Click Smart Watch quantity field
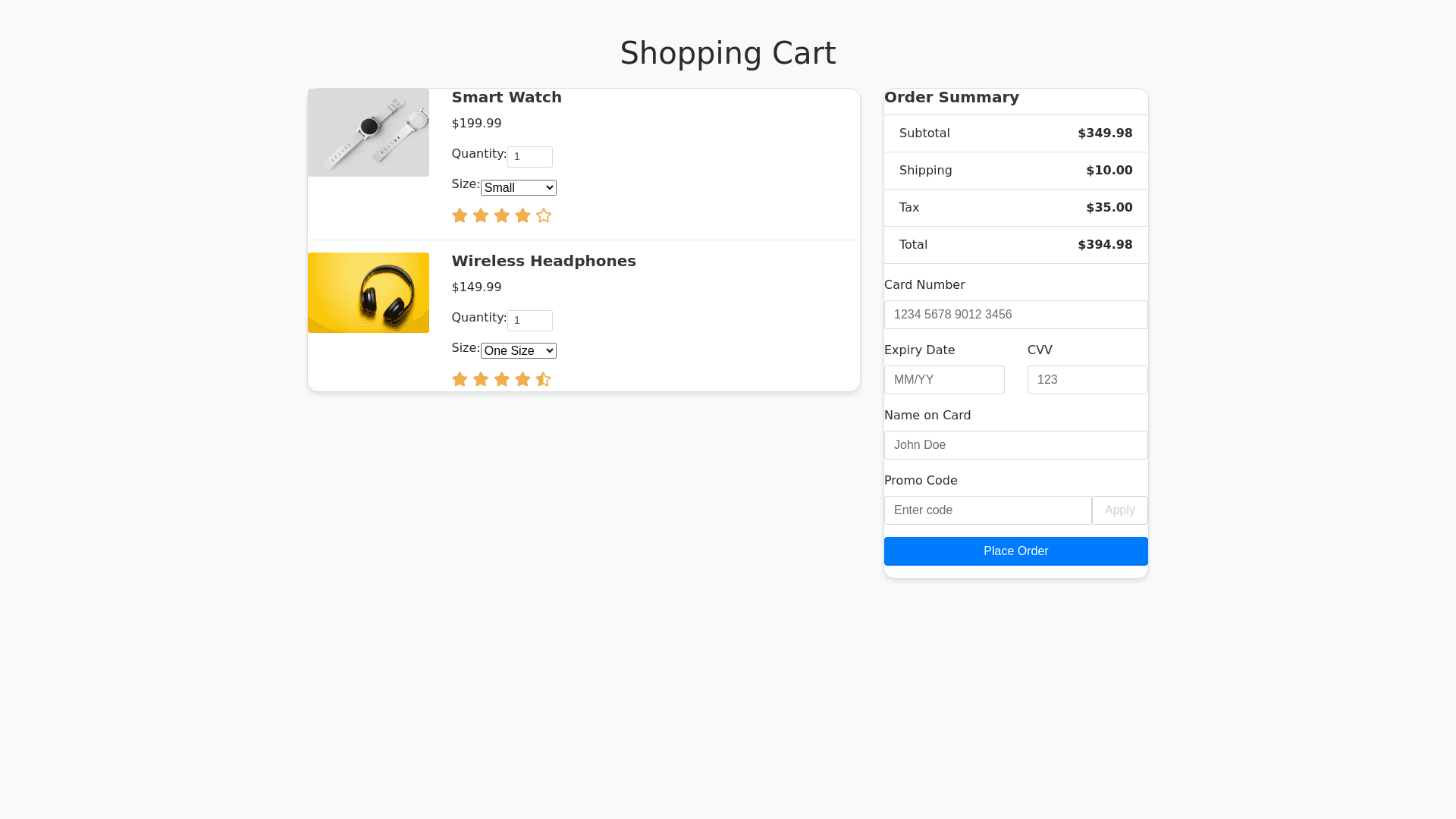This screenshot has width=1456, height=819. click(x=529, y=157)
